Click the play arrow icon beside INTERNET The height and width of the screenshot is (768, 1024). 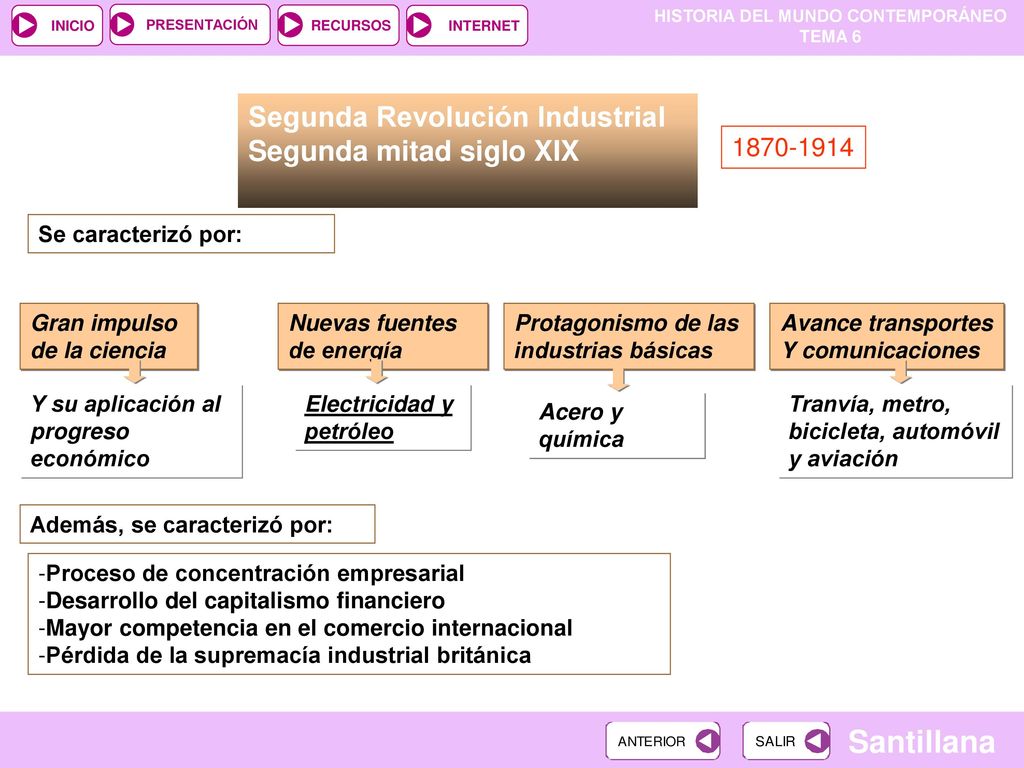[419, 25]
